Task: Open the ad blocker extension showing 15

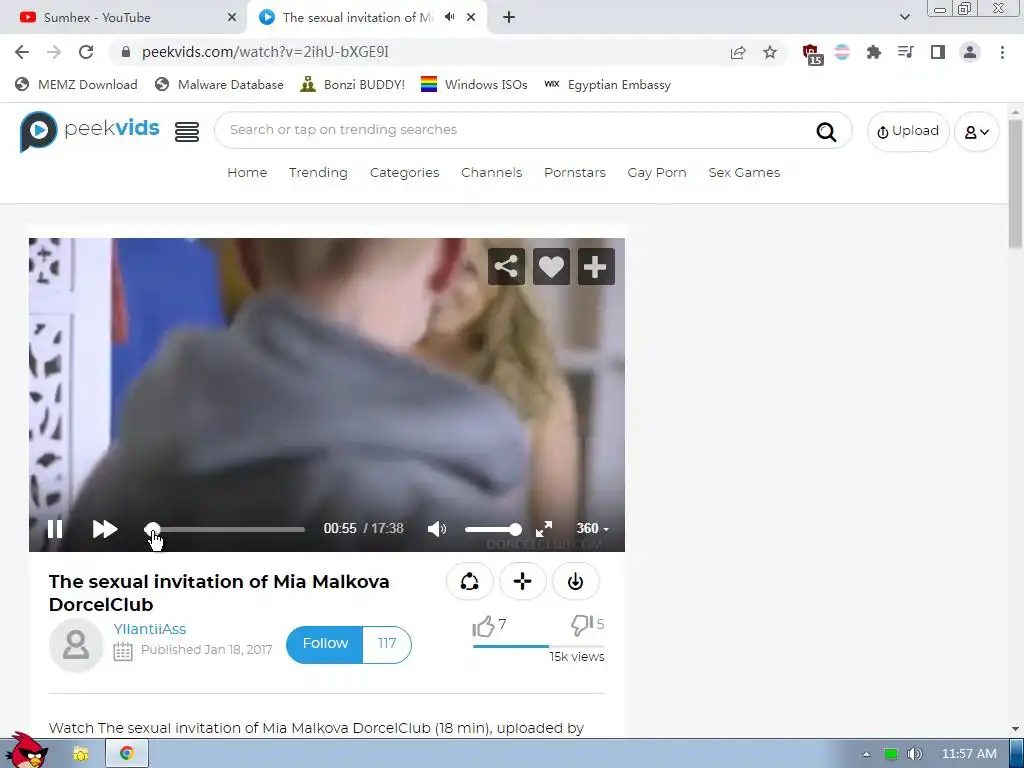Action: tap(812, 54)
